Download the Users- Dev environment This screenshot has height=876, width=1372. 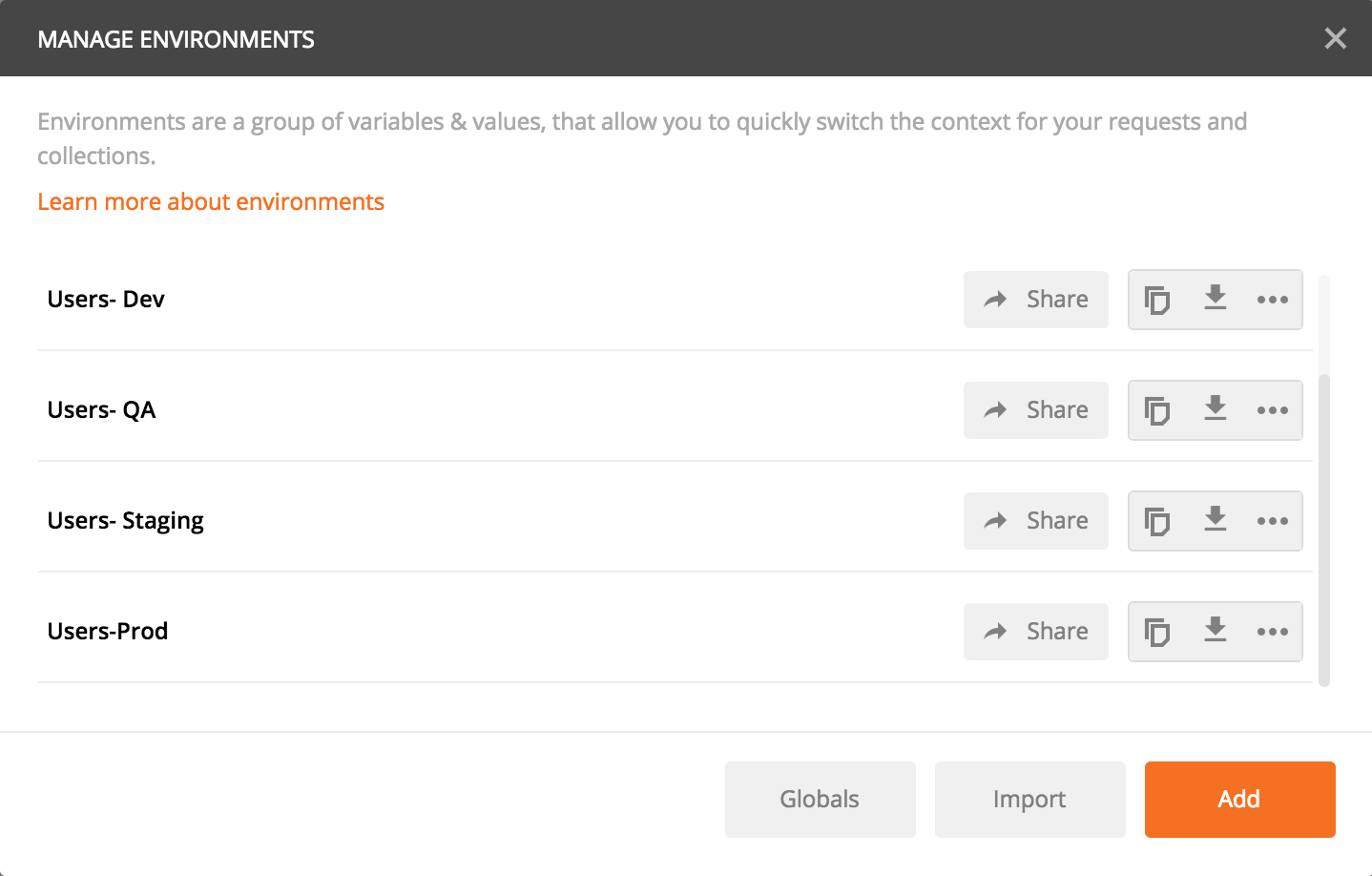point(1215,298)
